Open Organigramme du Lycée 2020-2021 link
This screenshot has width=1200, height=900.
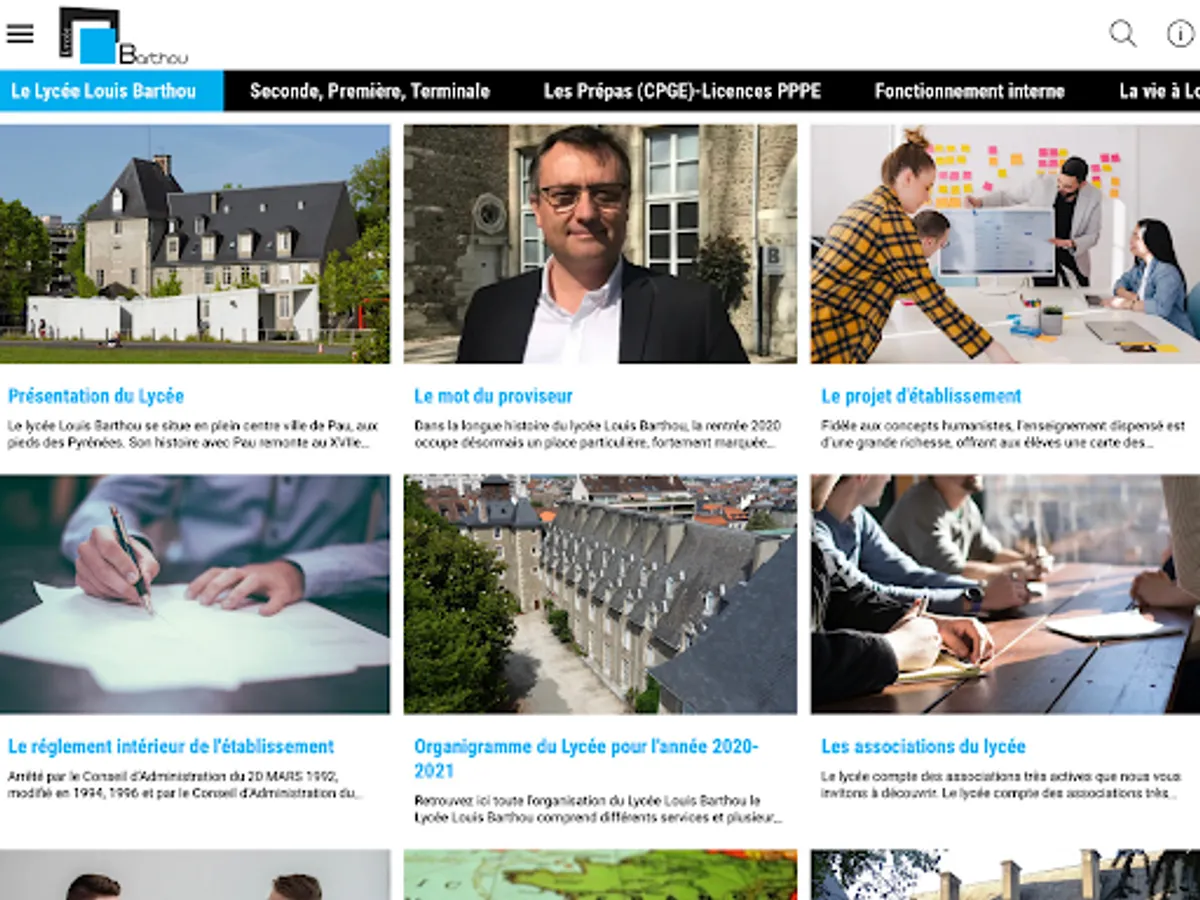pyautogui.click(x=587, y=758)
